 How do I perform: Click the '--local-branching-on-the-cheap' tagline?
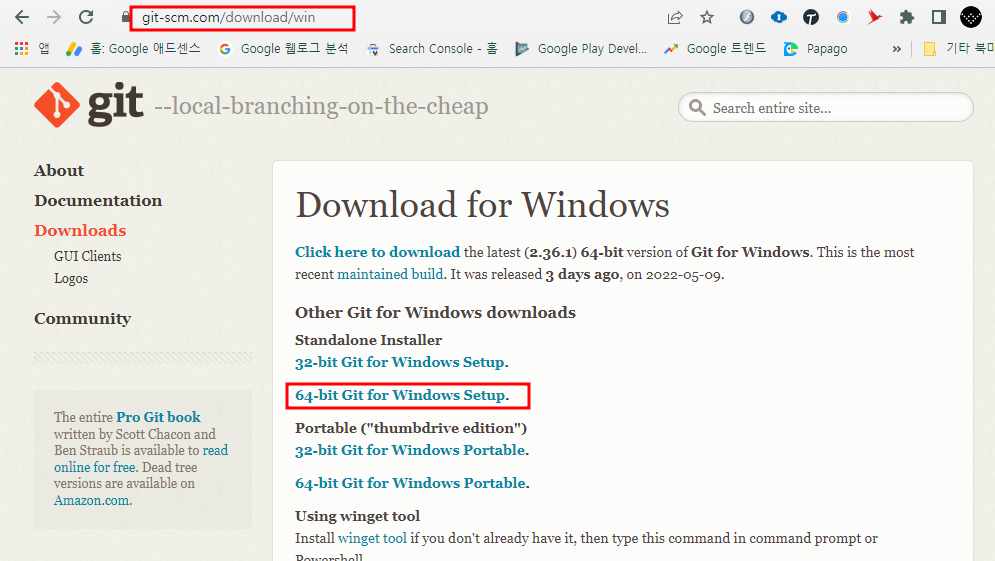322,106
